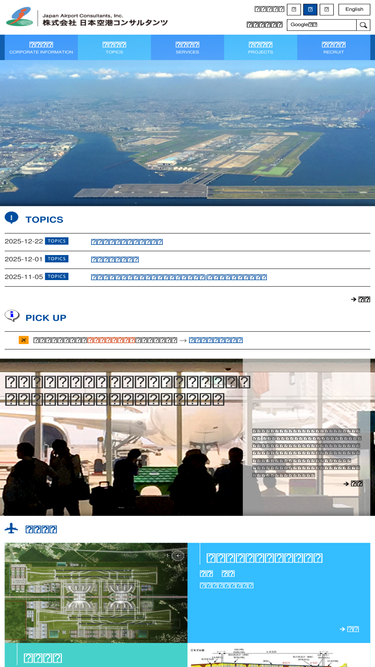
Task: Click the Japan Airport Consultants logo
Action: click(x=87, y=17)
